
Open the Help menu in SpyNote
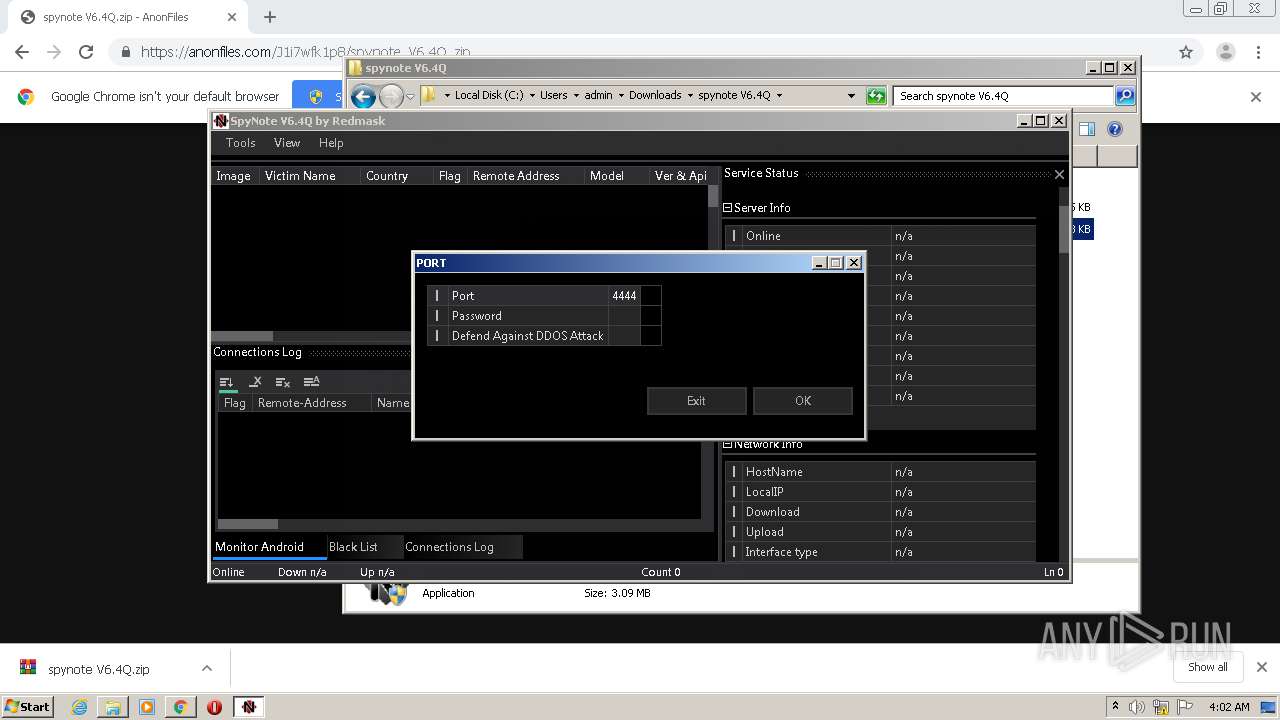click(x=331, y=143)
